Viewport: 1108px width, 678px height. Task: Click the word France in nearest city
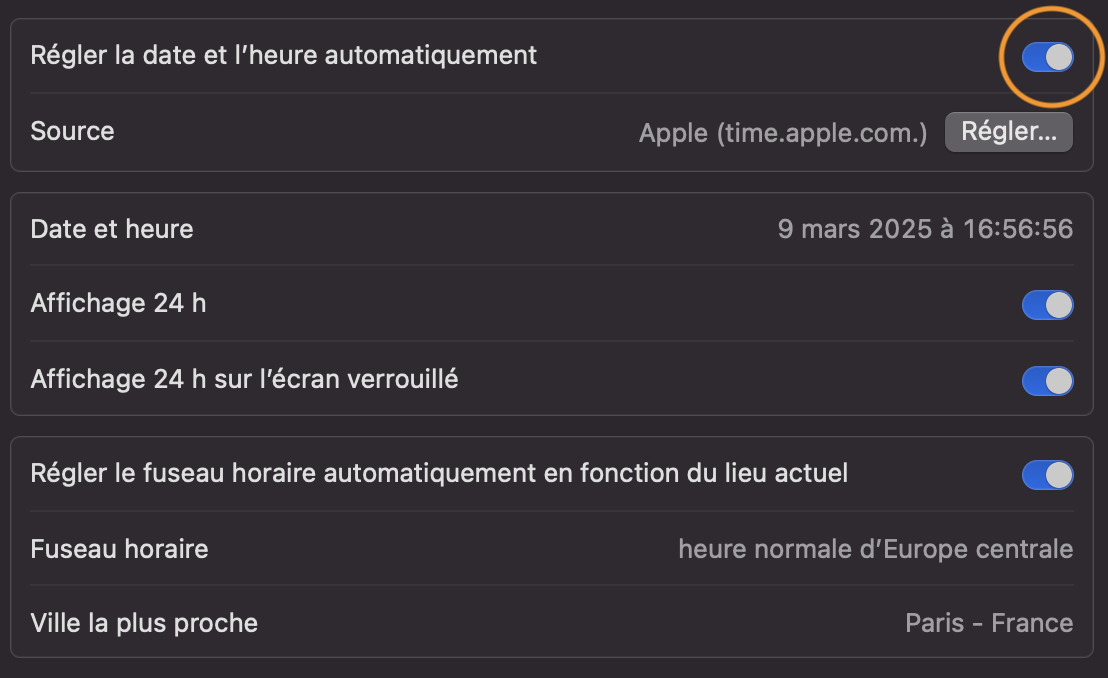click(x=1032, y=624)
